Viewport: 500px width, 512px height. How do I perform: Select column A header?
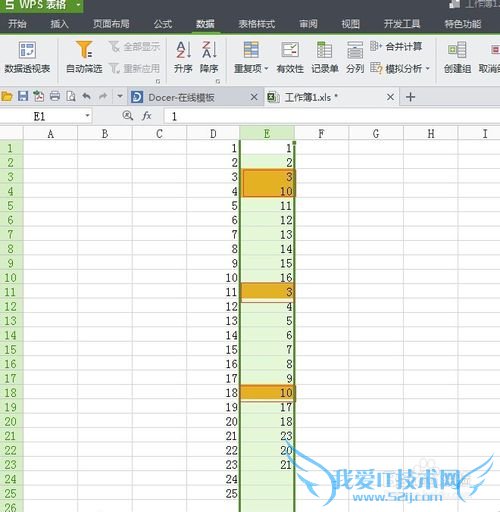pos(50,134)
